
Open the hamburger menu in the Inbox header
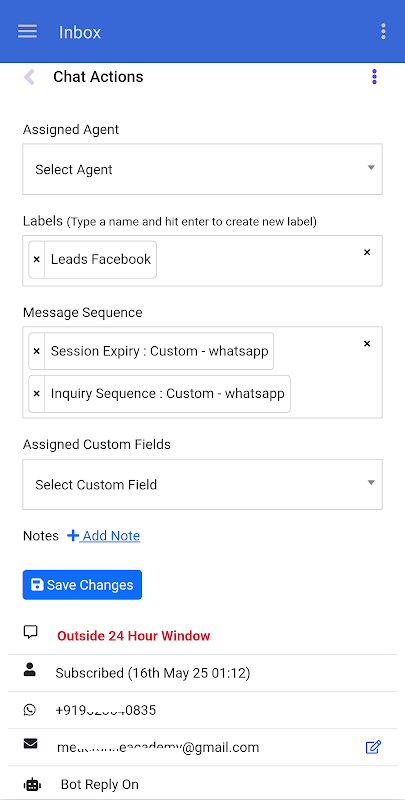coord(28,32)
